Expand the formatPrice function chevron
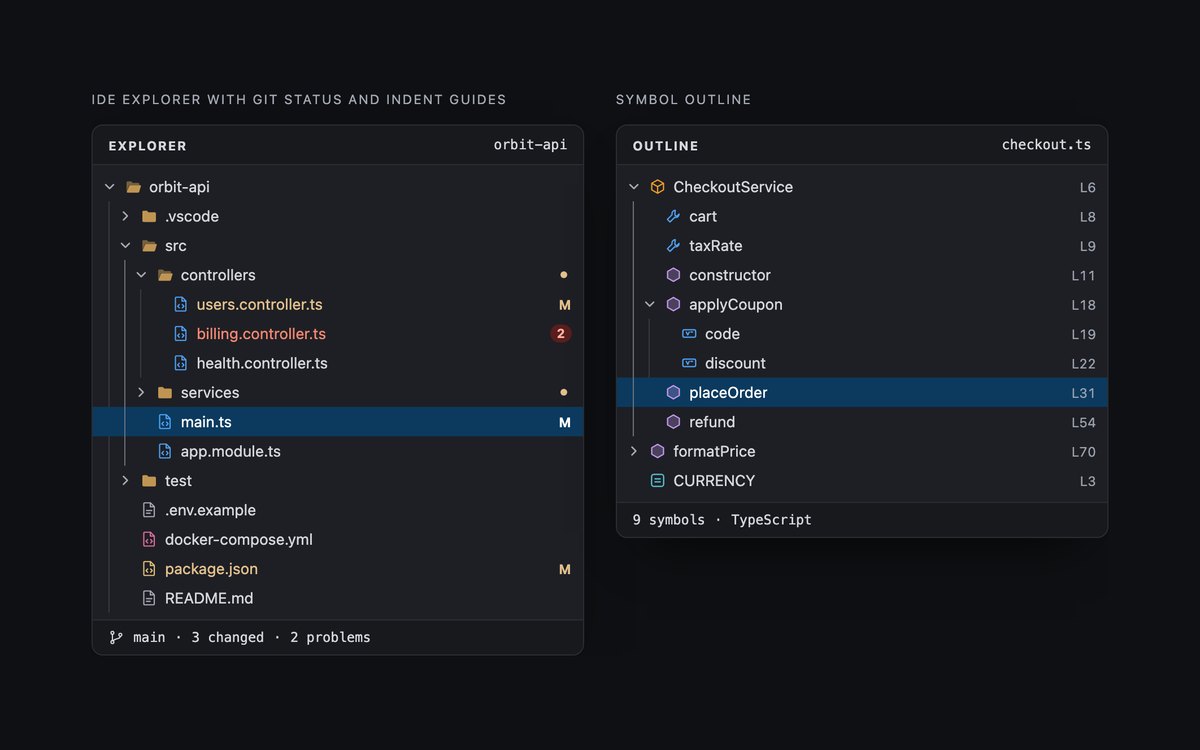This screenshot has width=1200, height=750. tap(633, 452)
